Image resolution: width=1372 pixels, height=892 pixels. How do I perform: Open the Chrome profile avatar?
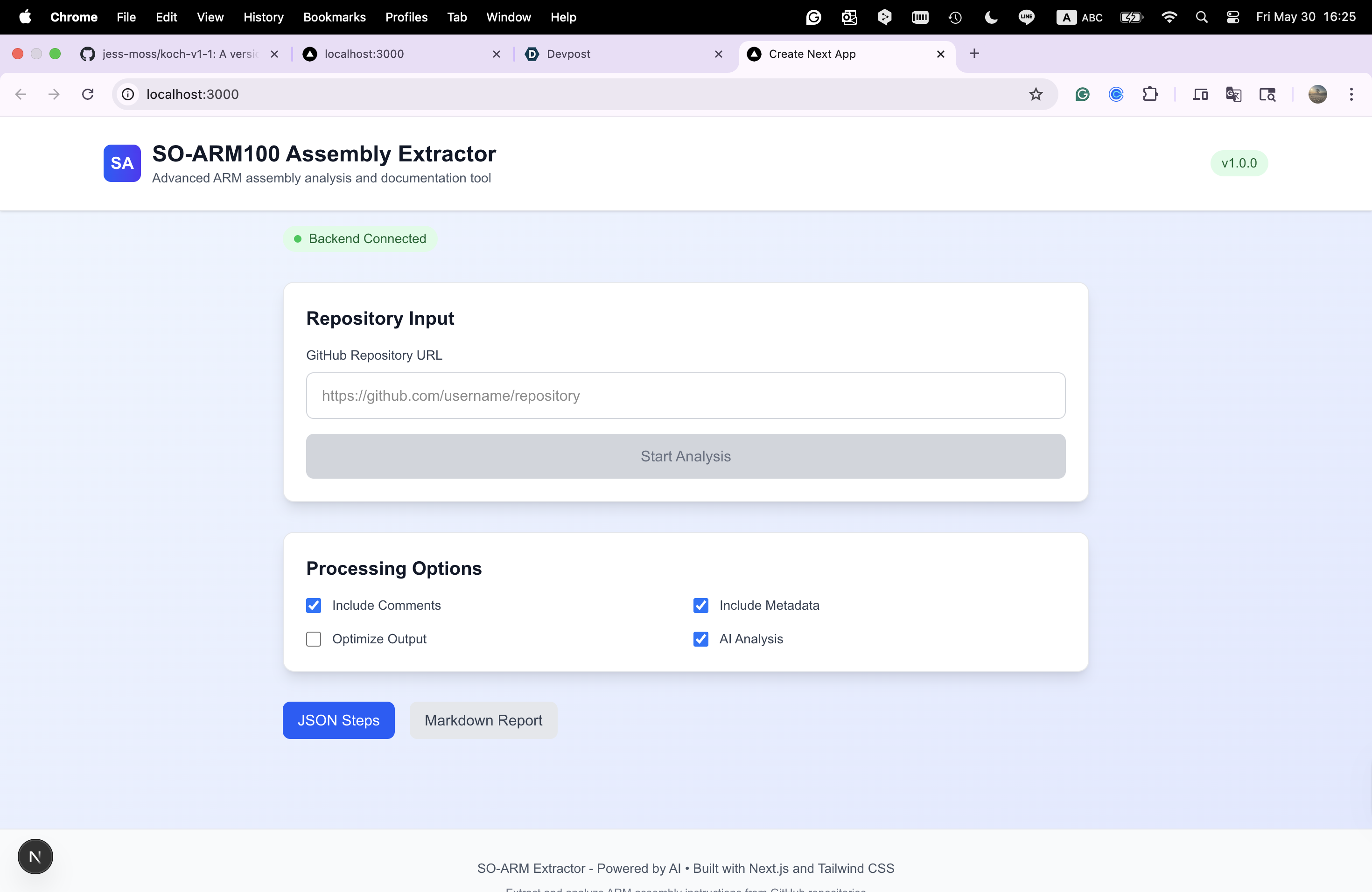tap(1317, 94)
